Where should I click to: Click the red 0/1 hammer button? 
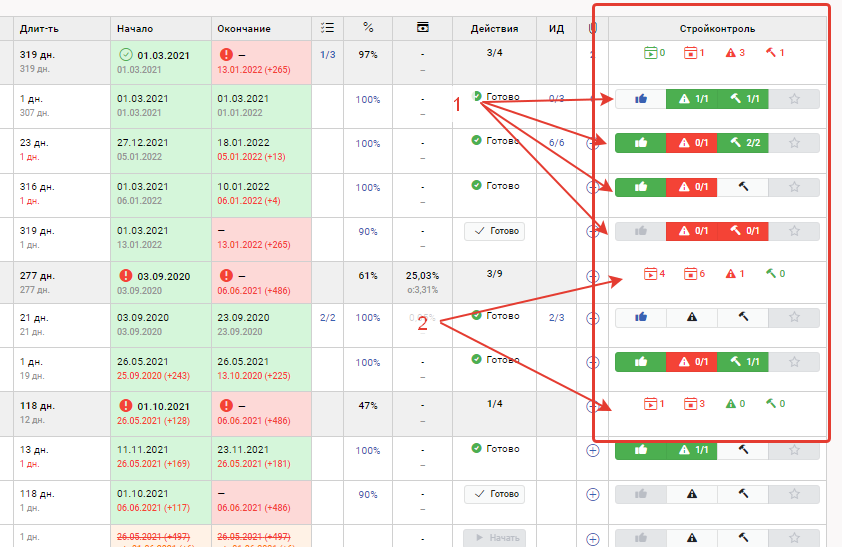point(743,231)
